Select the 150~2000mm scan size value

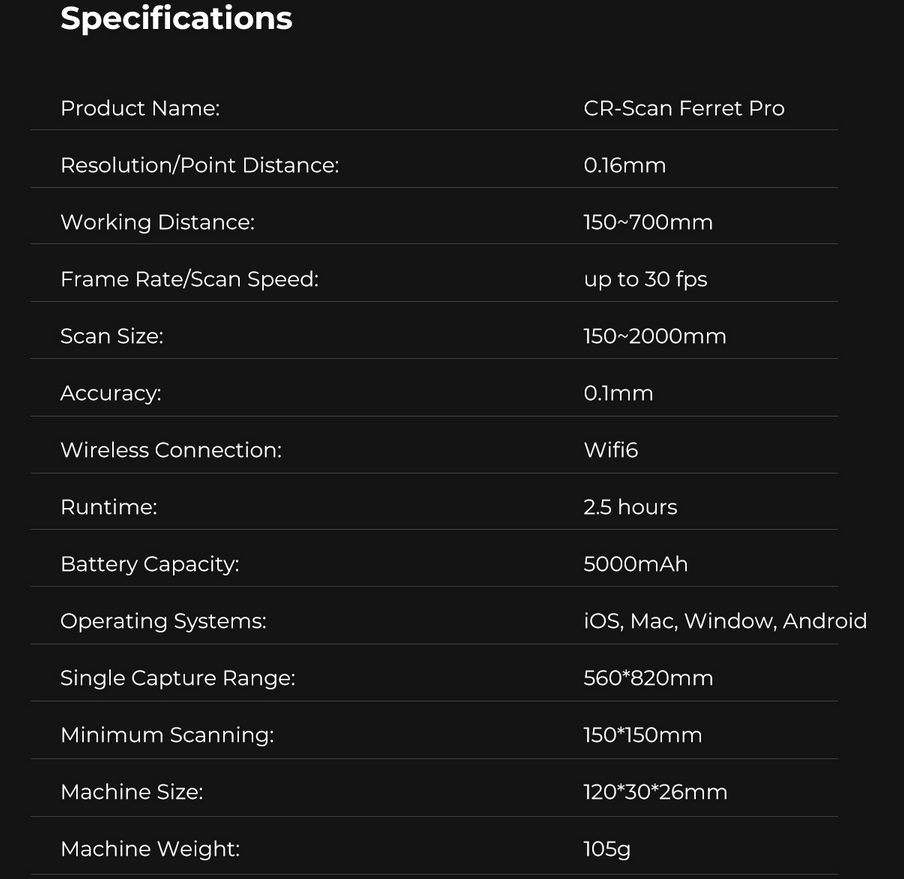(655, 336)
